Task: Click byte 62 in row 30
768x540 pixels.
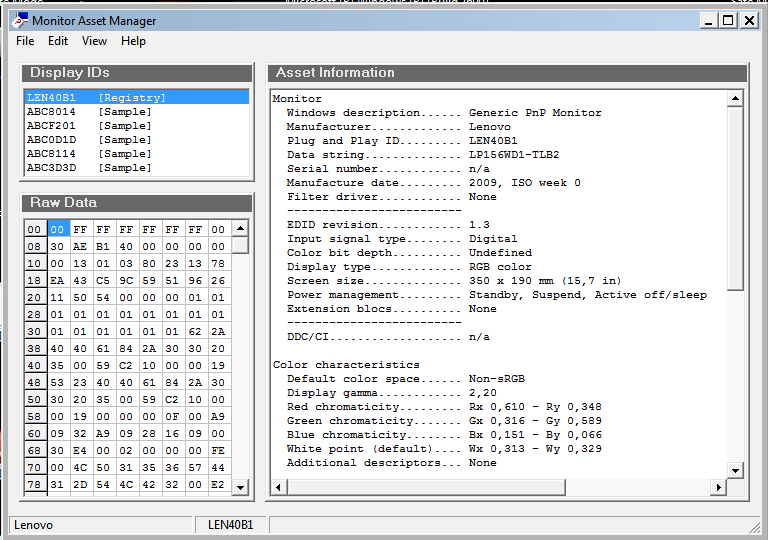Action: tap(195, 331)
